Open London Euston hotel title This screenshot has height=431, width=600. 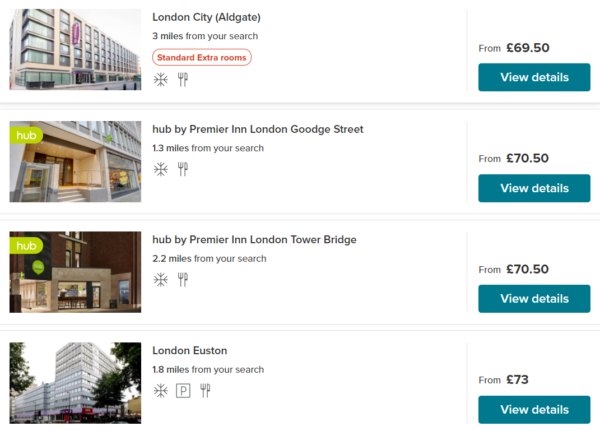190,351
